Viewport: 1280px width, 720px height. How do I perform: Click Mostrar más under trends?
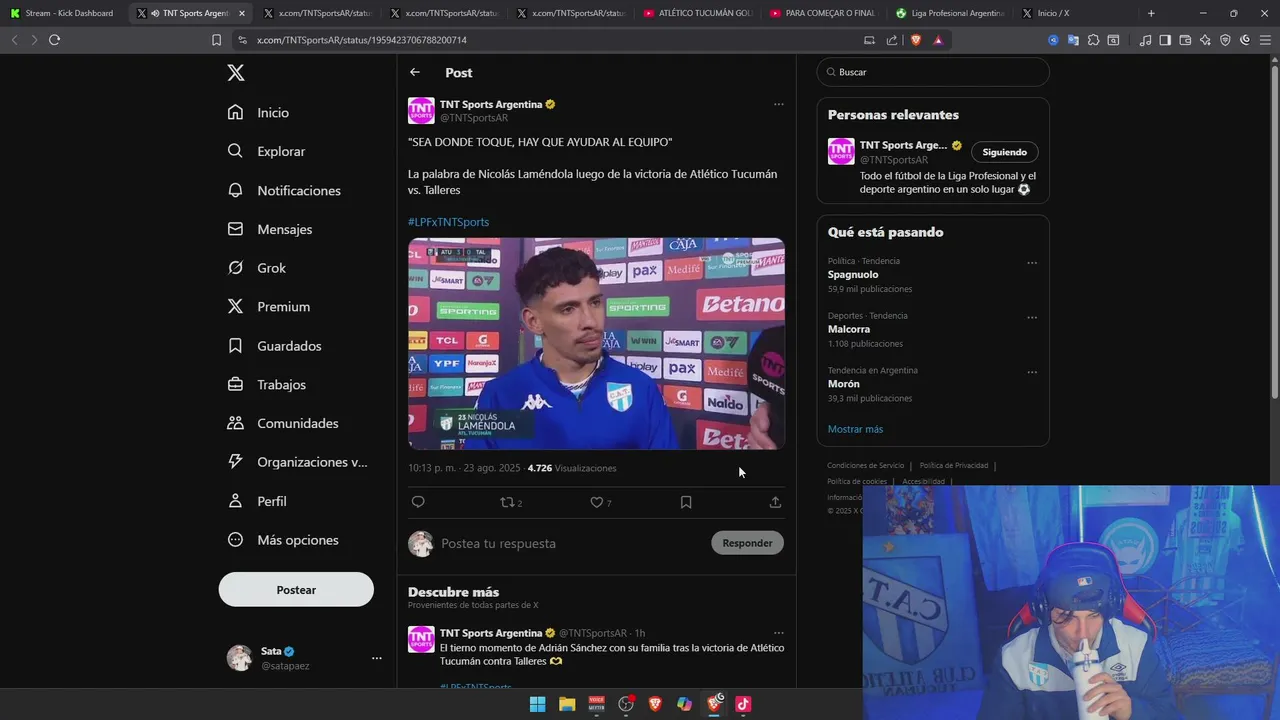pos(855,429)
